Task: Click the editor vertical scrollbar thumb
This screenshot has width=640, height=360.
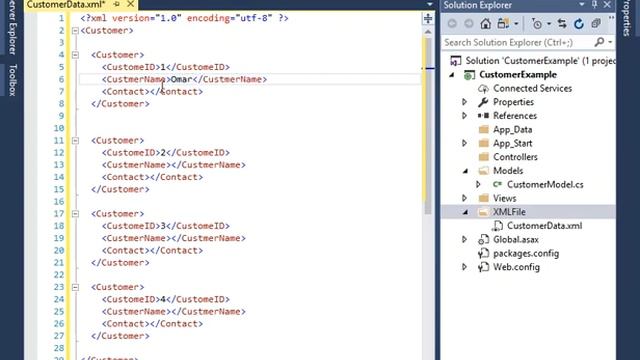Action: coord(428,126)
